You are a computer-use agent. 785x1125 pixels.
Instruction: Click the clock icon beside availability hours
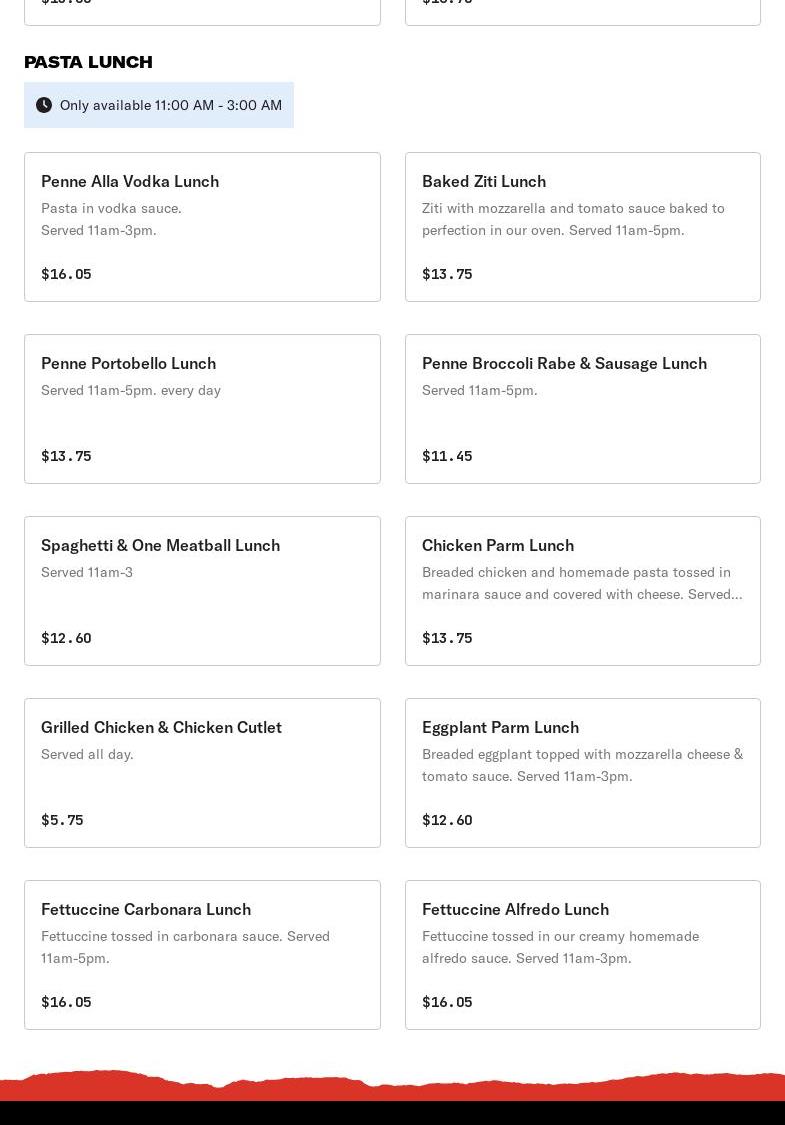44,105
